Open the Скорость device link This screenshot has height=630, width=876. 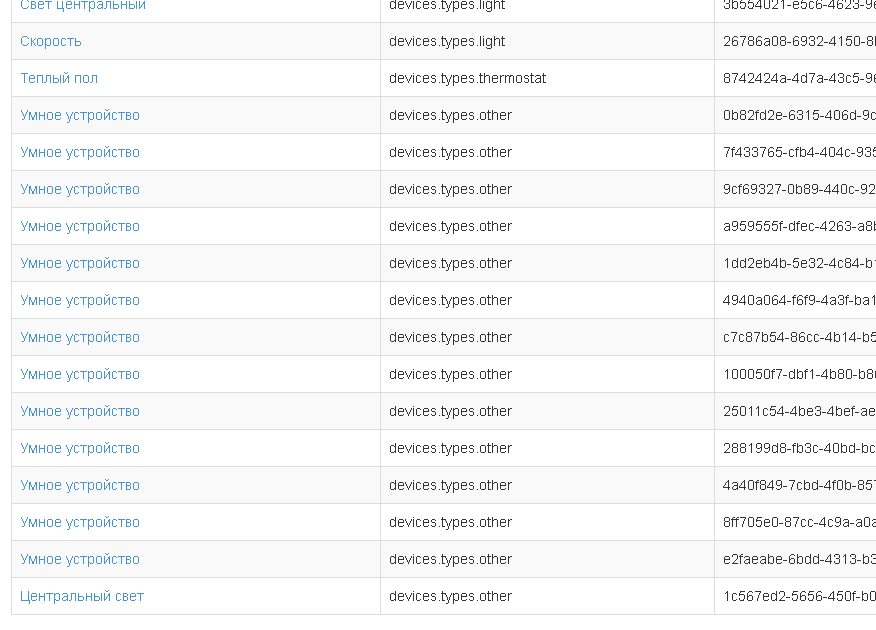pos(51,41)
